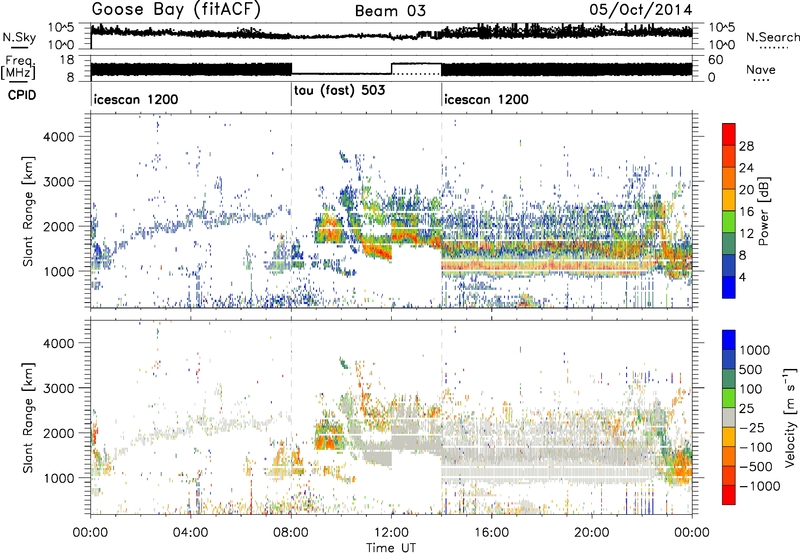
Task: Click the noise trace in the N.Sky panel
Action: tap(391, 35)
